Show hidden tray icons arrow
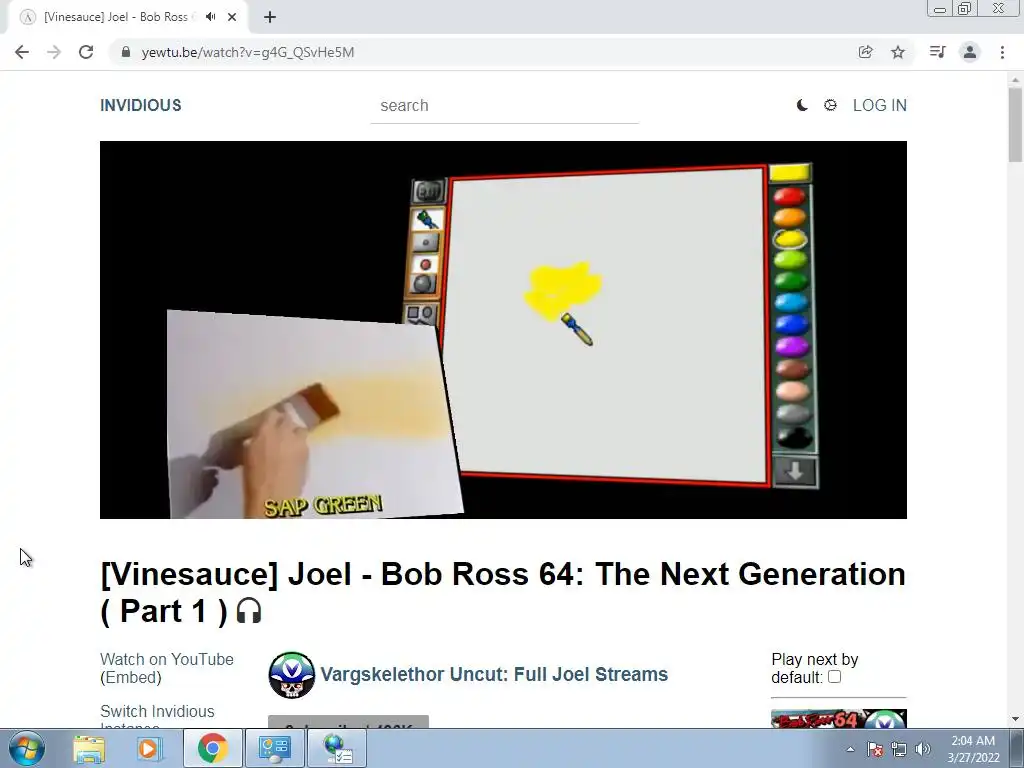 (850, 749)
